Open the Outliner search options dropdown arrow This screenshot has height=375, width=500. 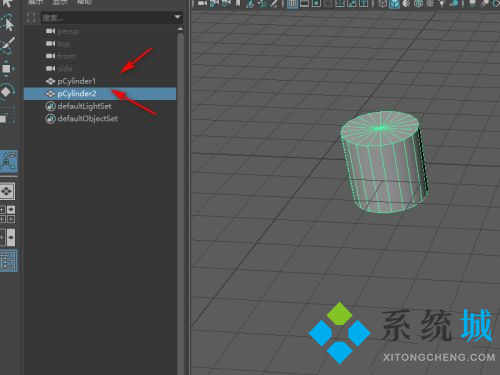177,17
